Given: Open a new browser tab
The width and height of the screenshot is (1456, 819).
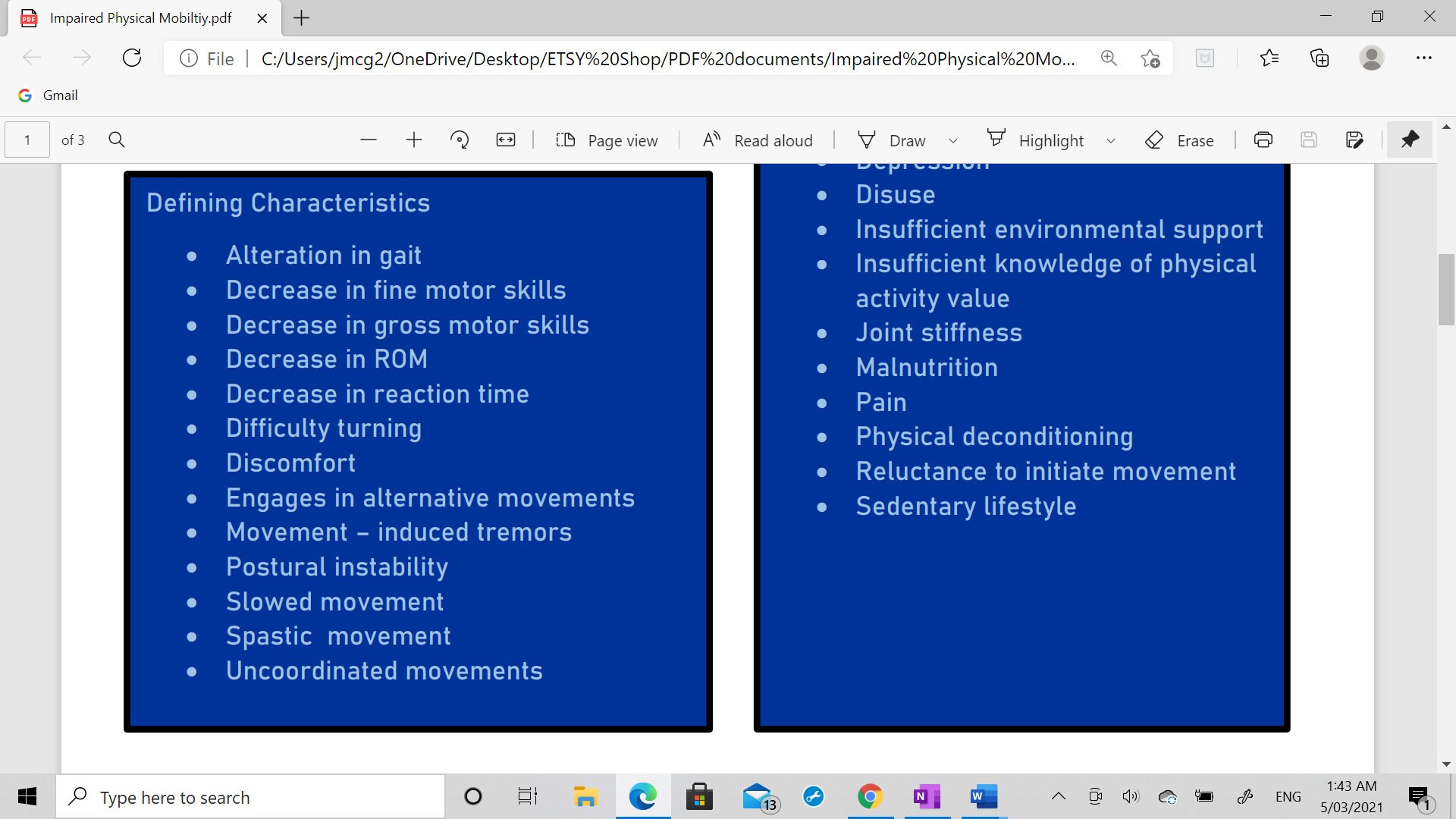Looking at the screenshot, I should coord(300,18).
